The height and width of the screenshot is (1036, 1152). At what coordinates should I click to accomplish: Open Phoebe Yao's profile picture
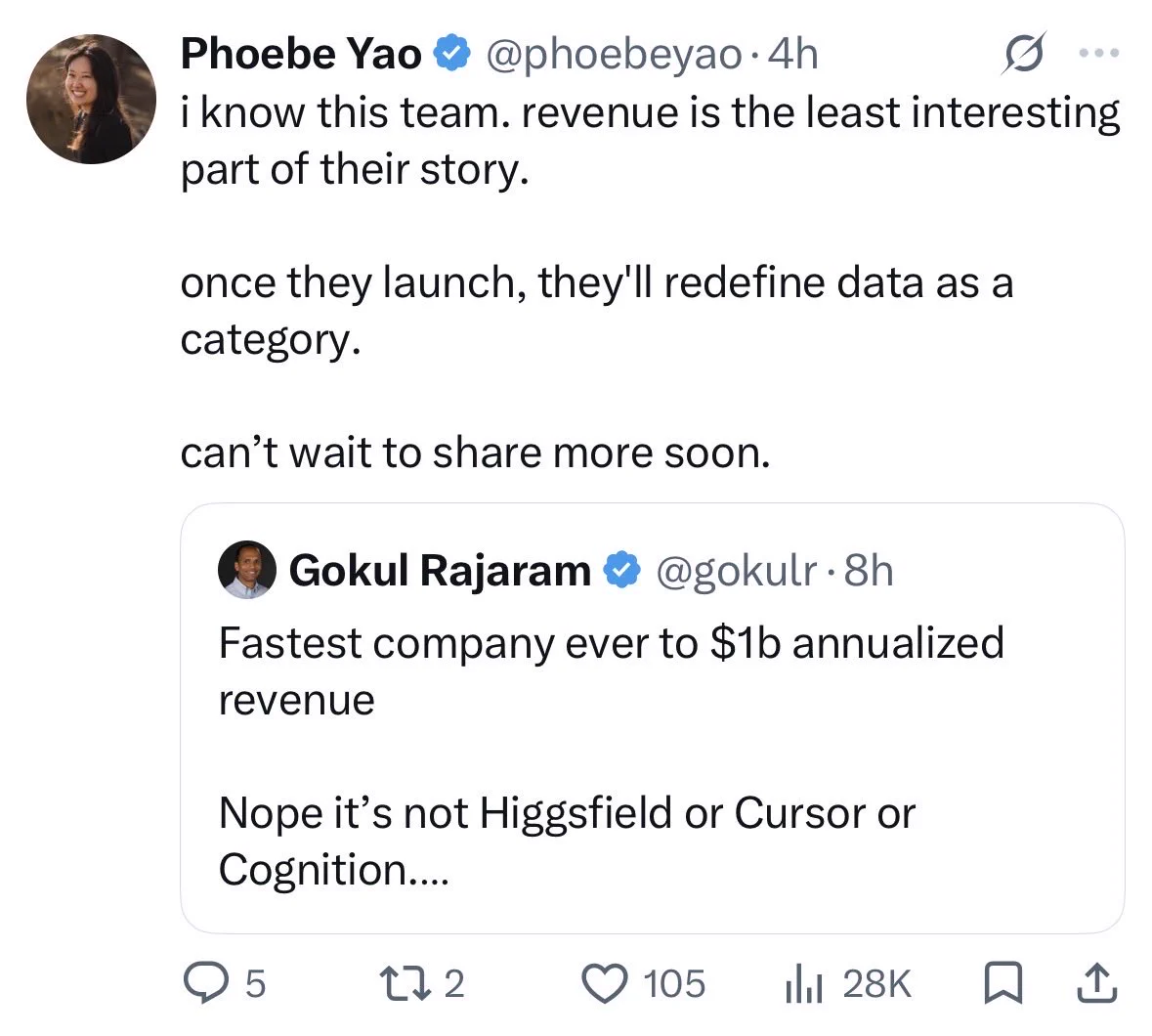pos(91,99)
